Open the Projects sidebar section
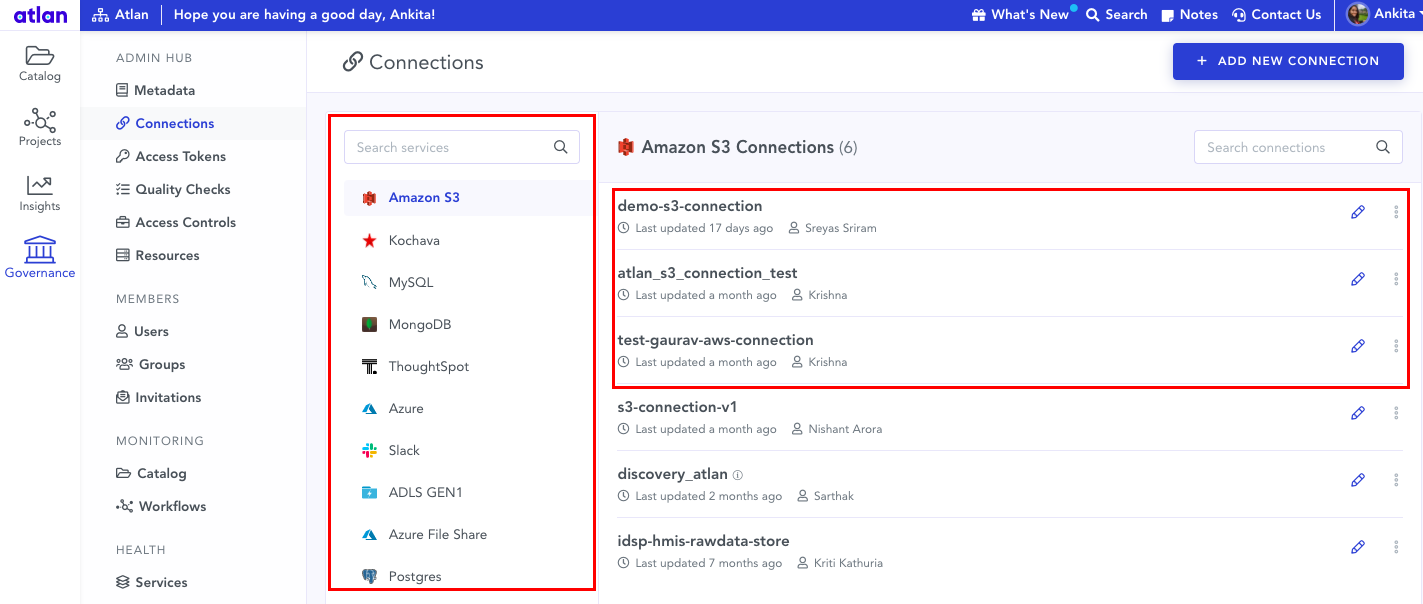 click(40, 128)
